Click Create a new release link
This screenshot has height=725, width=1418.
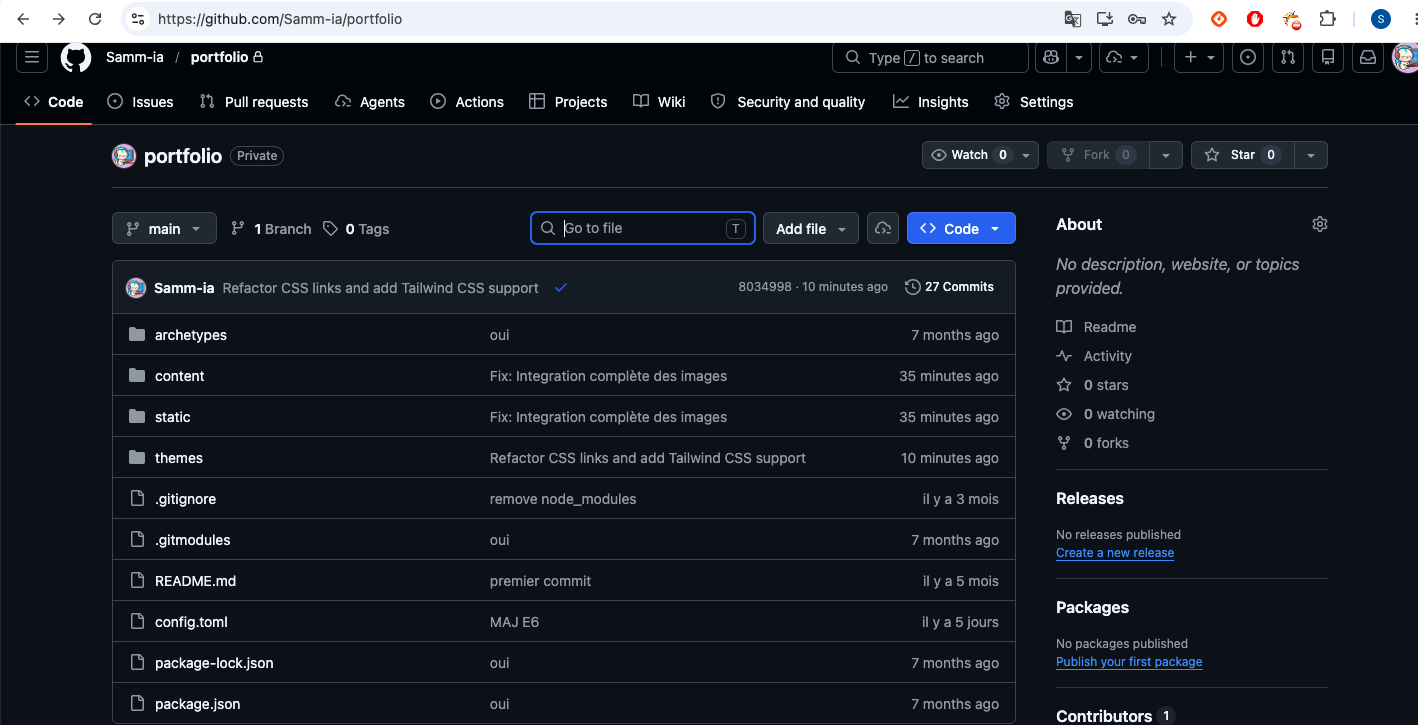coord(1115,553)
